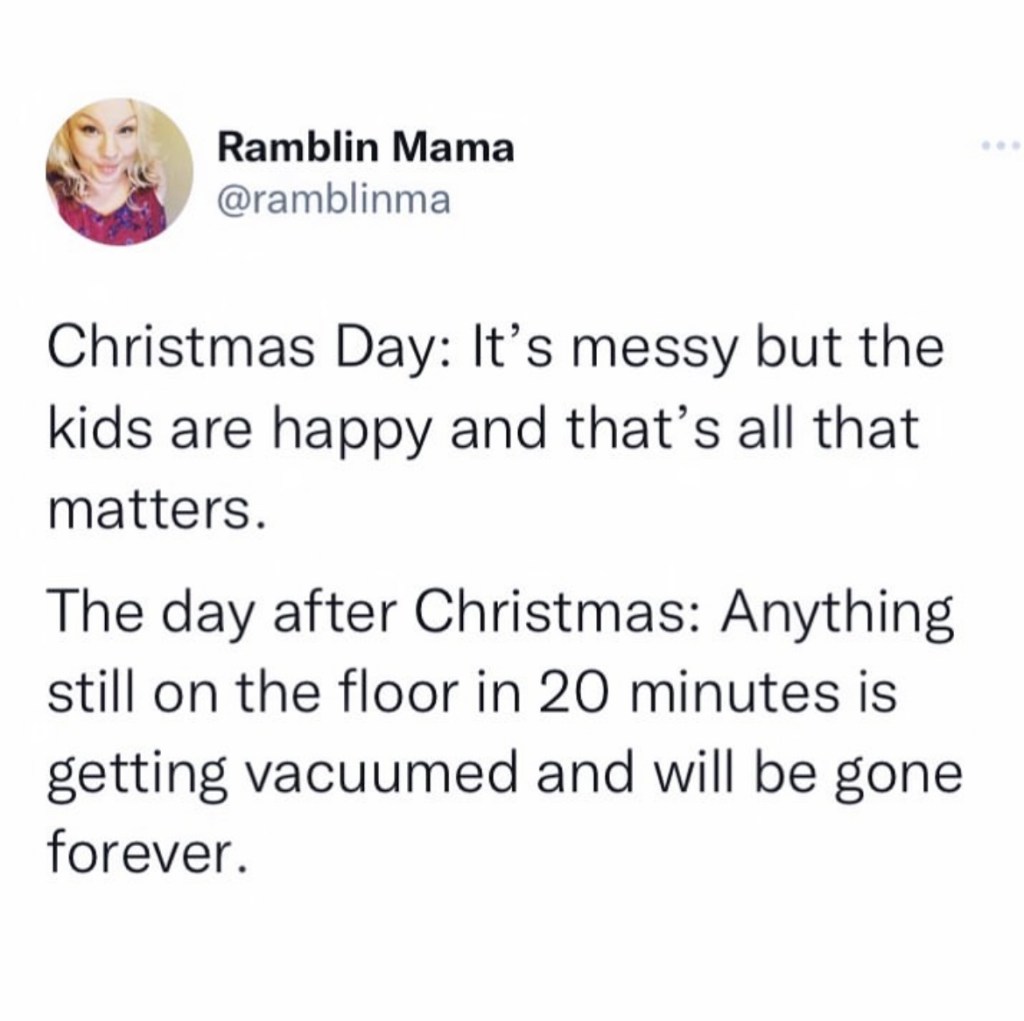1024x1021 pixels.
Task: Click the line "still on the floor in 20 minutes is"
Action: (x=471, y=690)
